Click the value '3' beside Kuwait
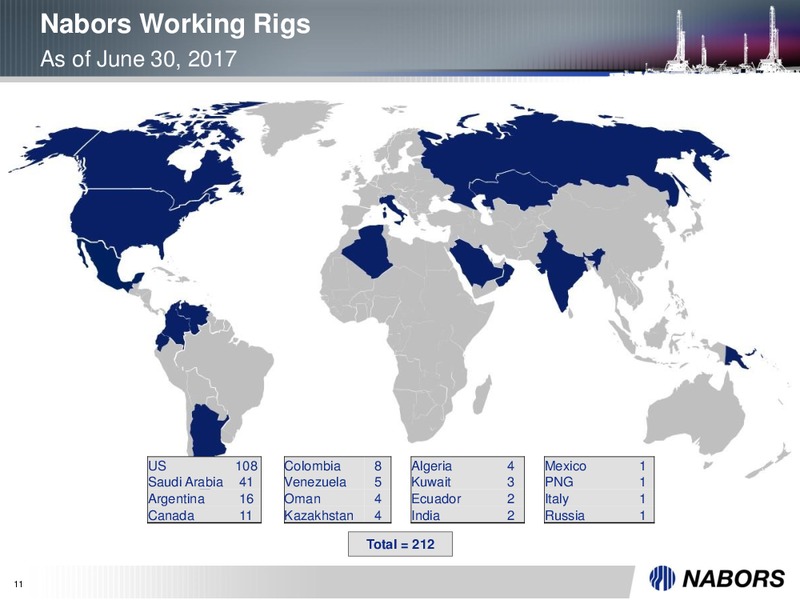 coord(511,482)
